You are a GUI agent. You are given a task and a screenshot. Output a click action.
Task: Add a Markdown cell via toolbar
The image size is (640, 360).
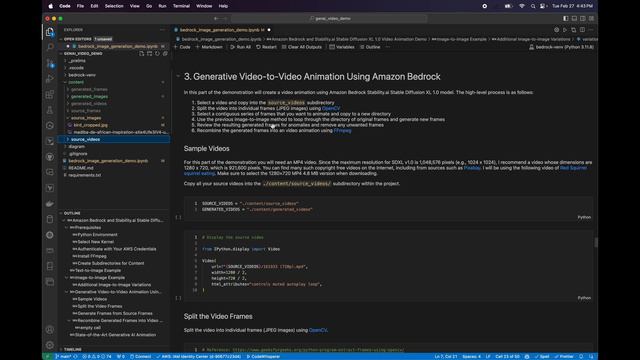point(209,47)
